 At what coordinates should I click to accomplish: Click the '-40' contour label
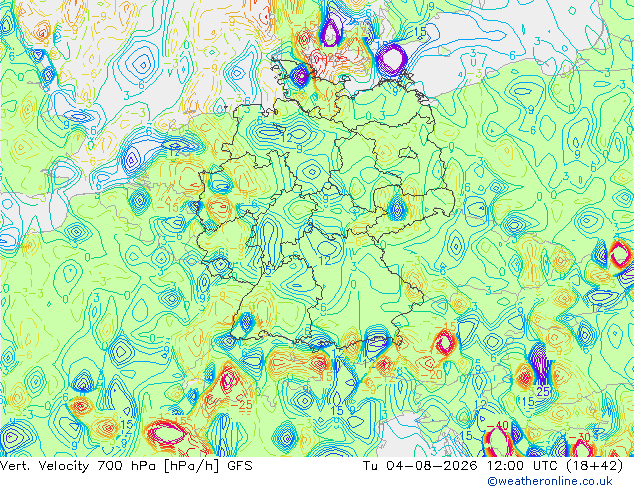click(497, 426)
